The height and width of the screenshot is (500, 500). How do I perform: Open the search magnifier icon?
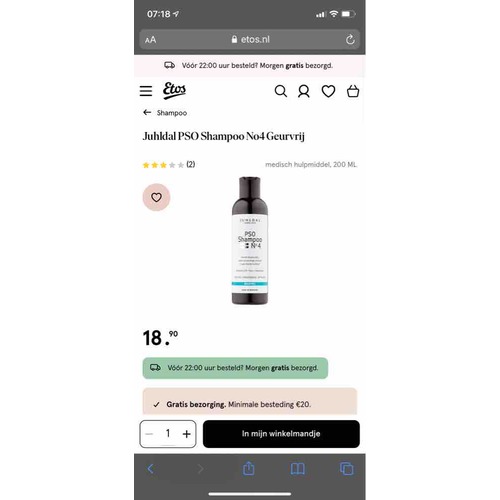point(281,91)
